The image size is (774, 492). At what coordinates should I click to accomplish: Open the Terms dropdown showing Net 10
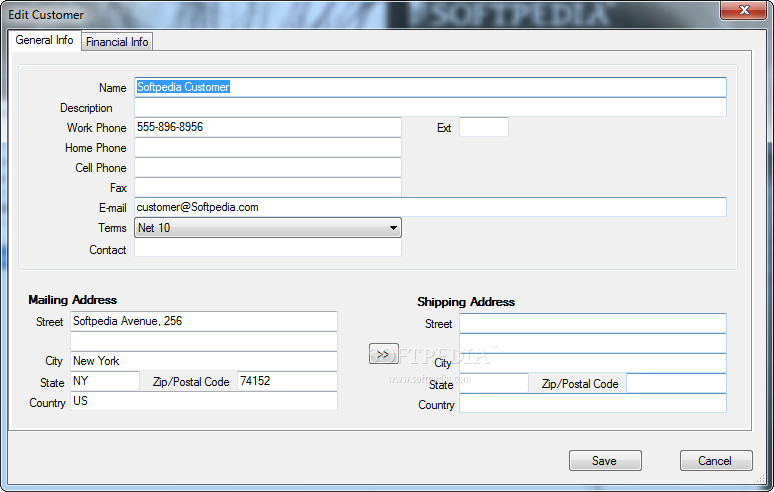(x=268, y=227)
